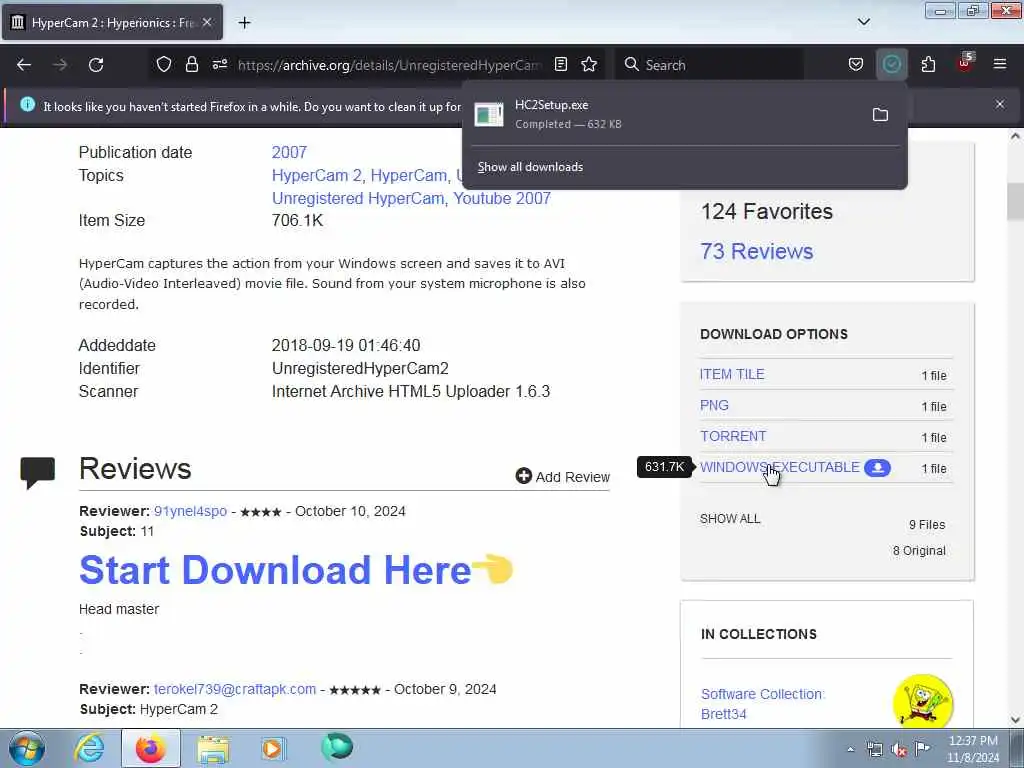Open the HC2Setup.exe completed download
This screenshot has width=1024, height=768.
pyautogui.click(x=665, y=114)
